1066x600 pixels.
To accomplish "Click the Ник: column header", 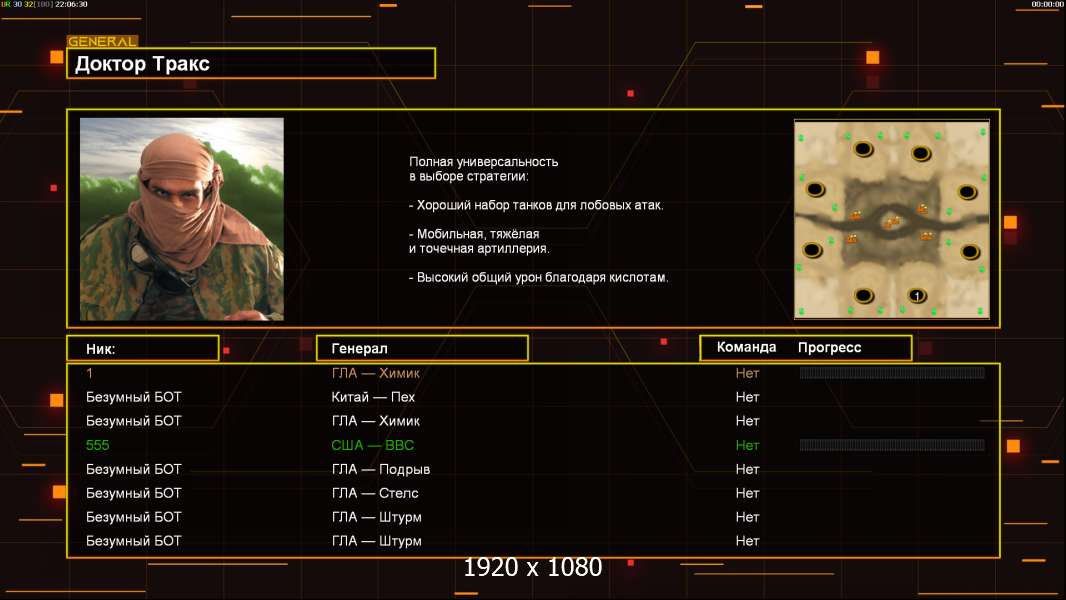I will tap(143, 349).
